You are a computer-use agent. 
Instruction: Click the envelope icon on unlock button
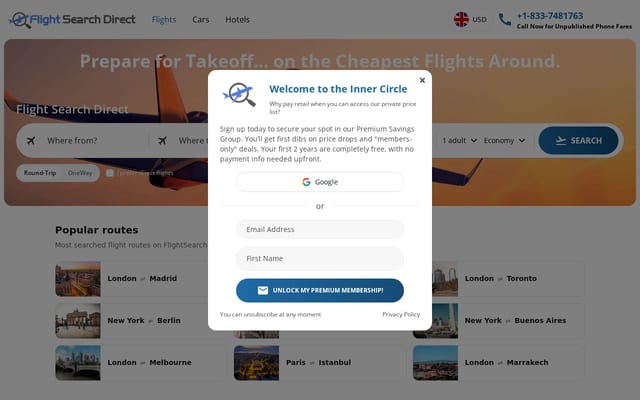point(263,290)
